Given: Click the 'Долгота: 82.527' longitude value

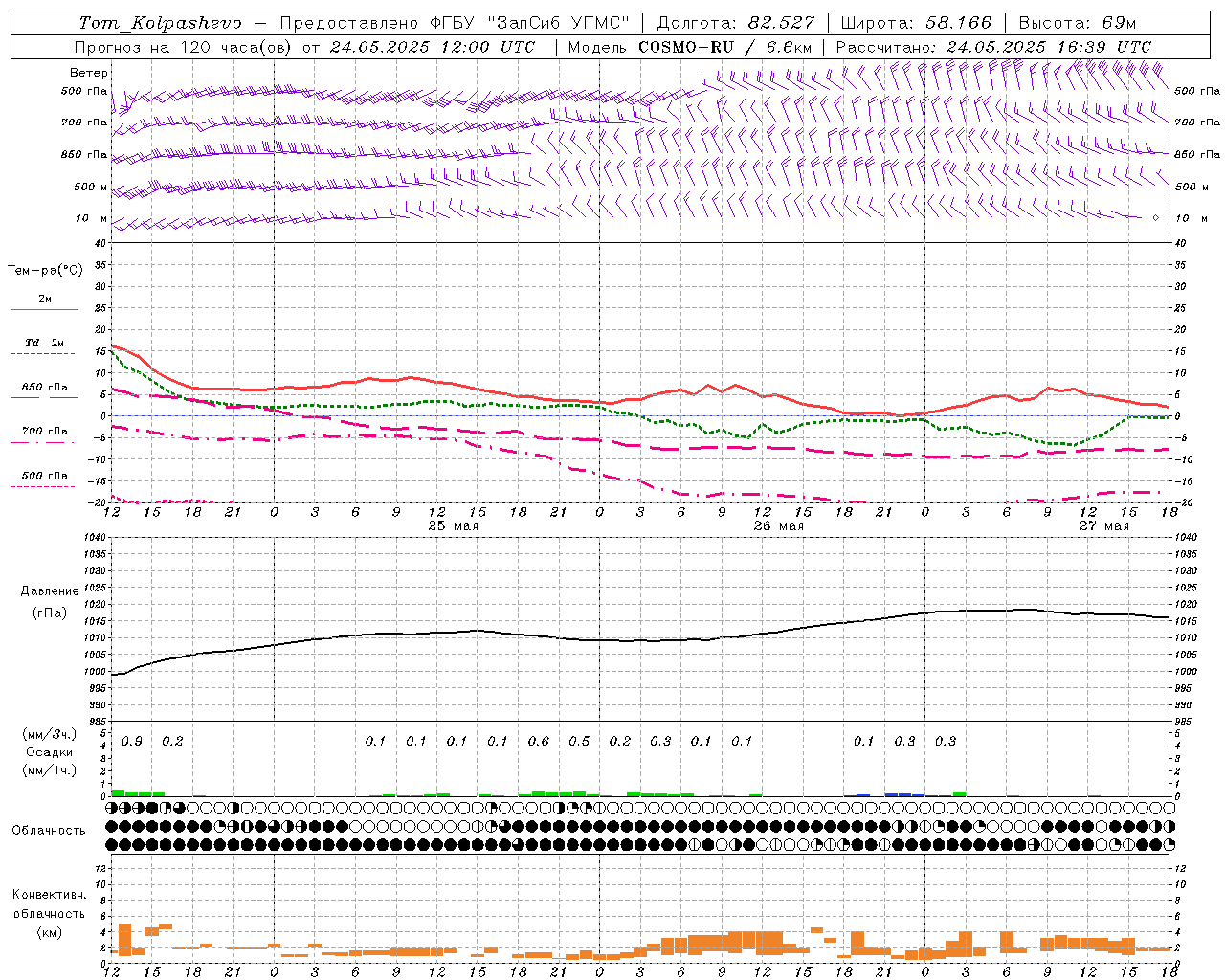Looking at the screenshot, I should coord(736,23).
